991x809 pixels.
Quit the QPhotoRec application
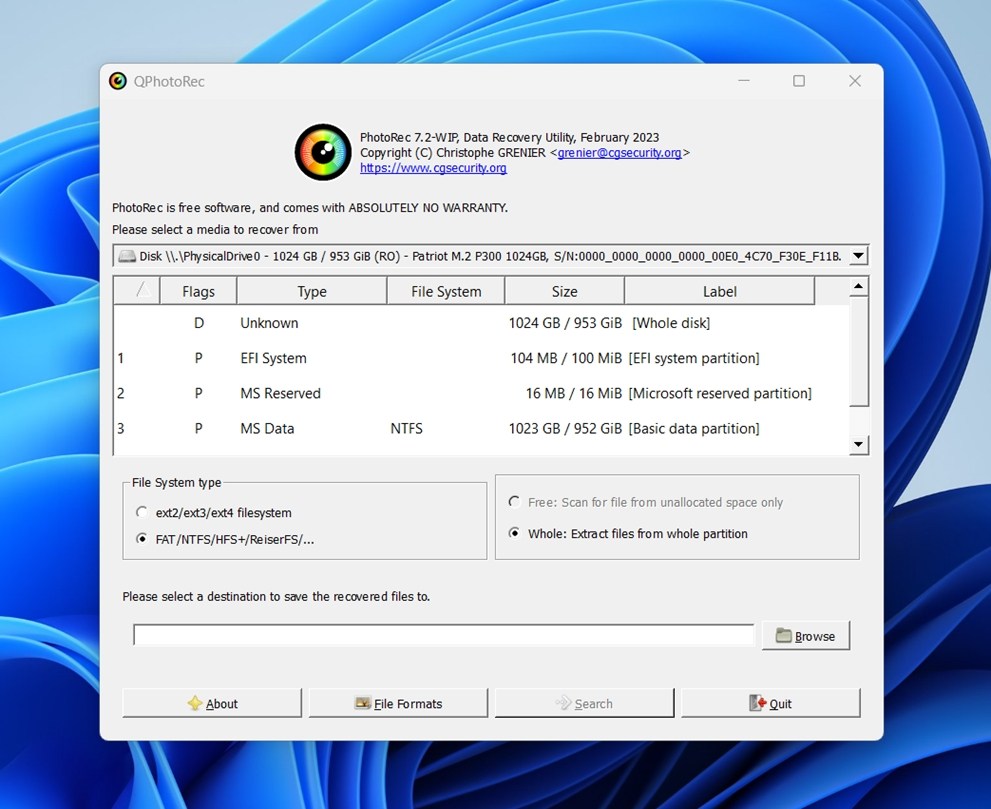click(x=770, y=703)
